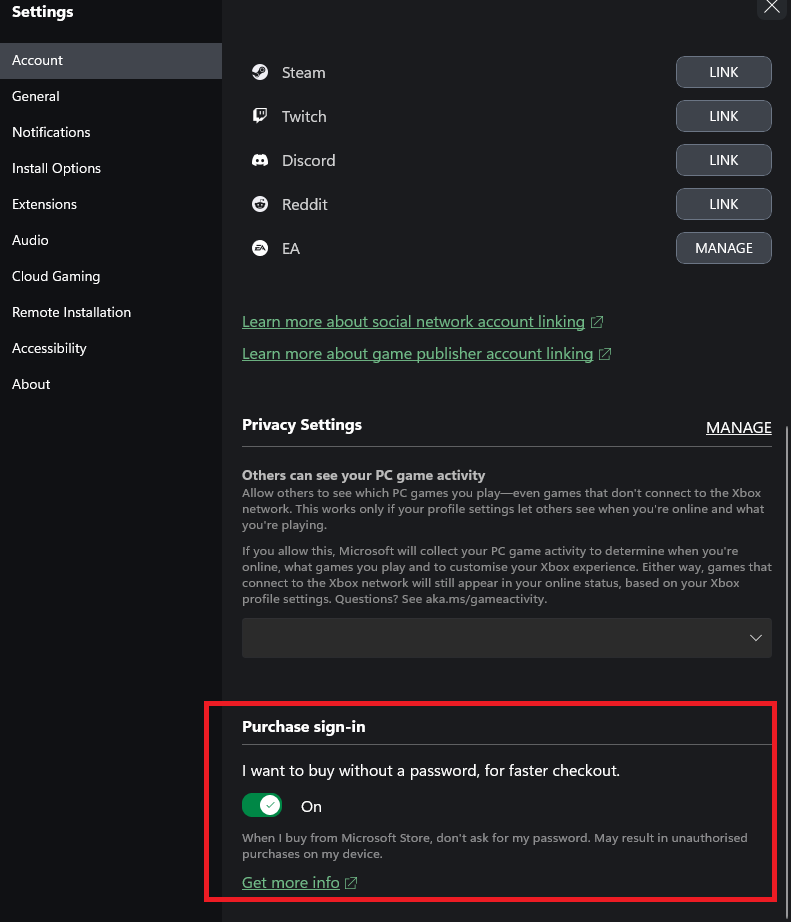
Task: Select Cloud Gaming in the sidebar
Action: [56, 276]
